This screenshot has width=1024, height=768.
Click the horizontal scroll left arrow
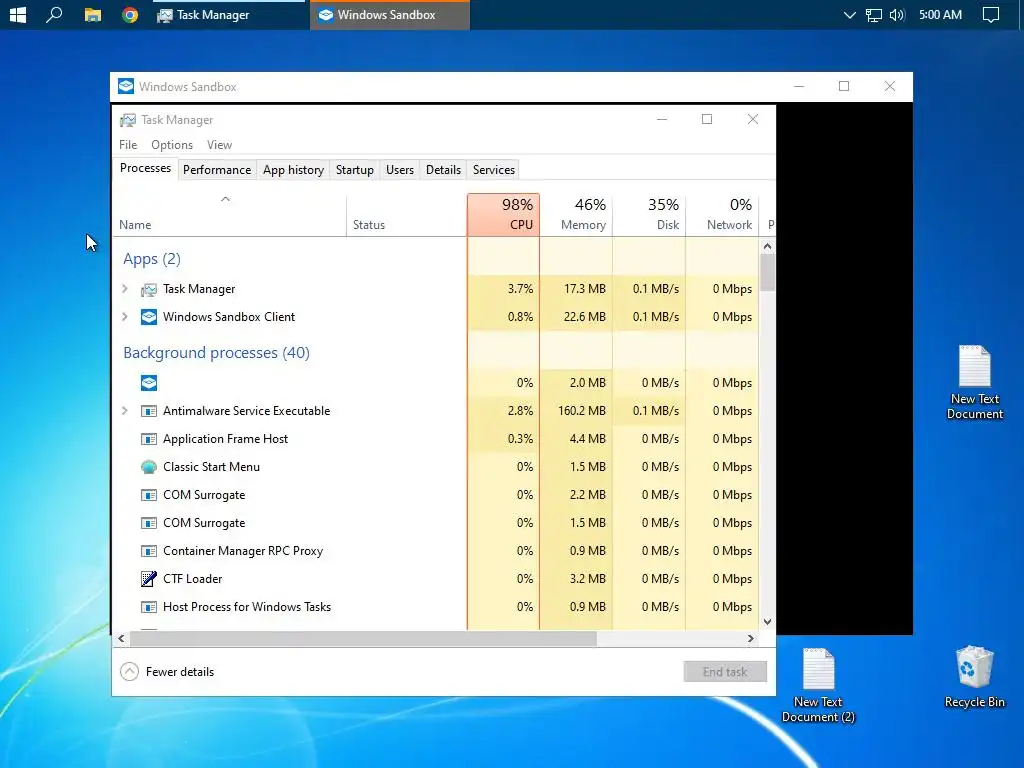(121, 638)
